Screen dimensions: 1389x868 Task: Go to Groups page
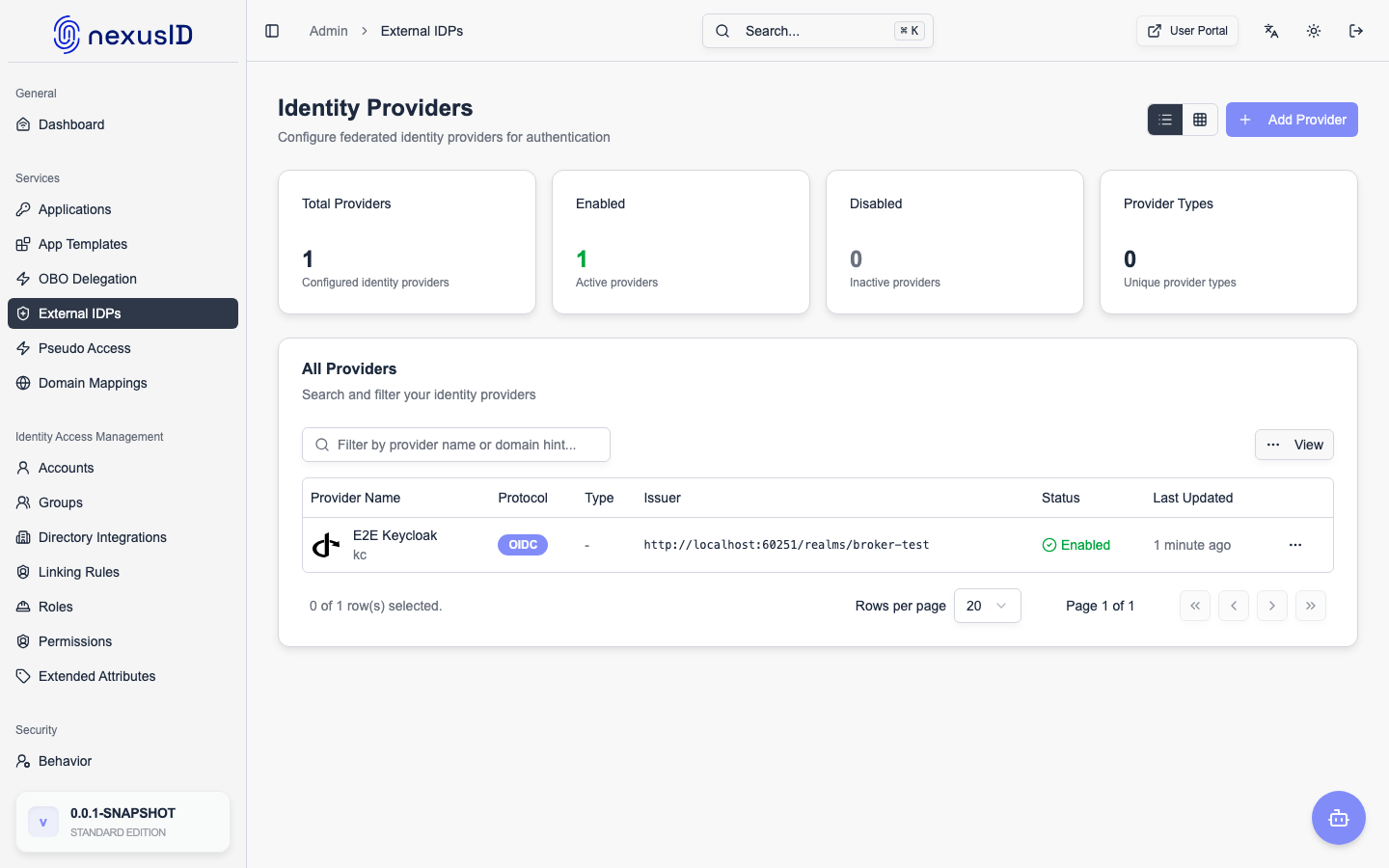tap(123, 502)
